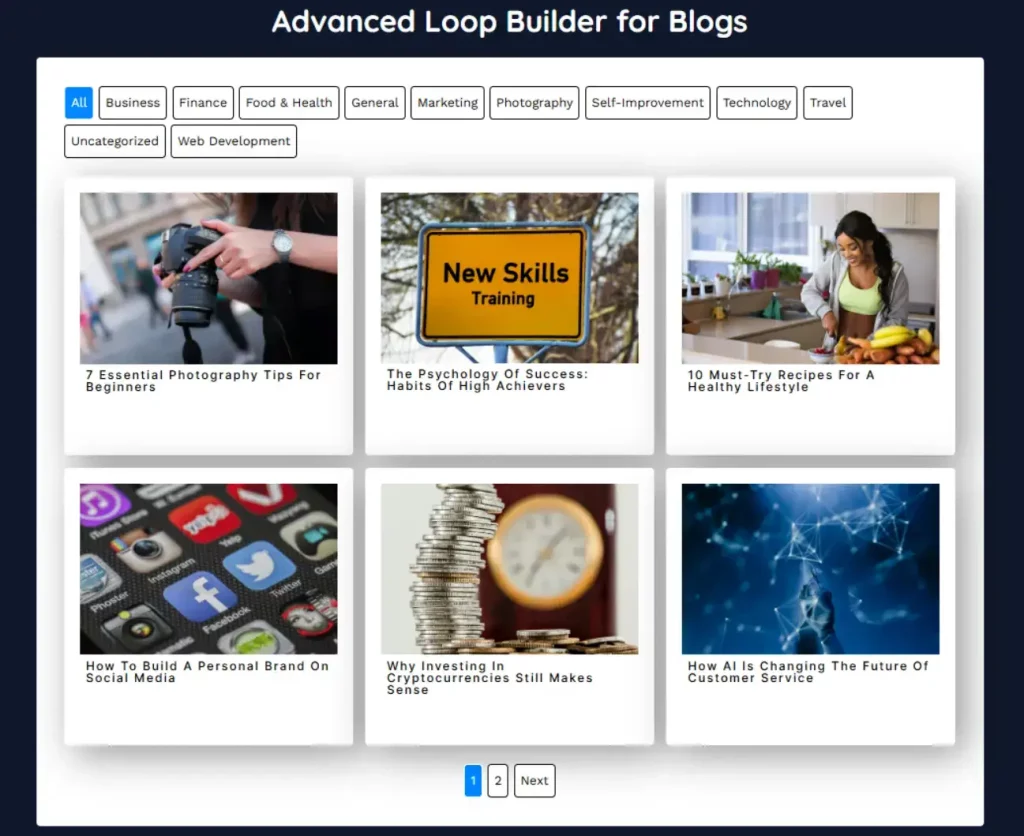Viewport: 1024px width, 836px height.
Task: Click the Next pagination button
Action: point(534,781)
